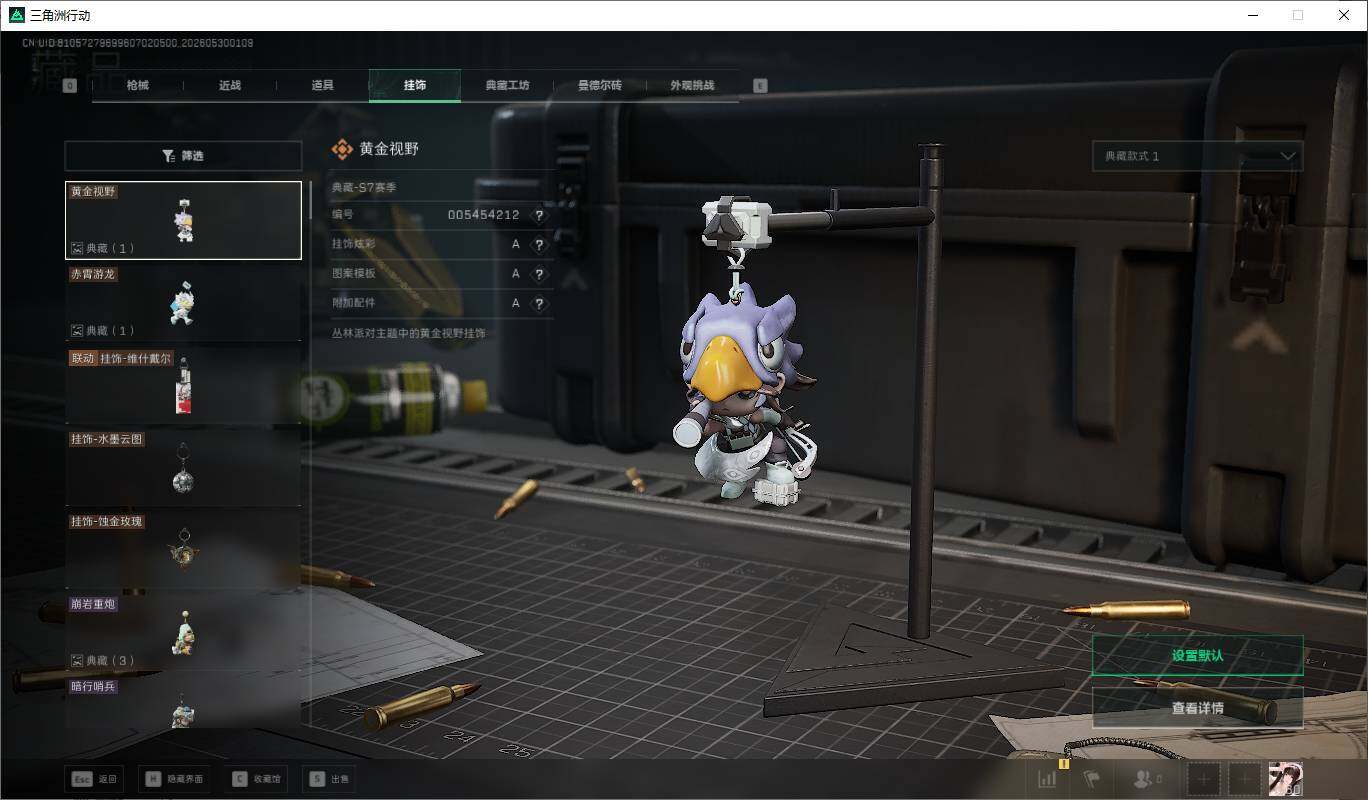This screenshot has height=800, width=1368.
Task: Open 查看详情 details button
Action: coord(1198,708)
